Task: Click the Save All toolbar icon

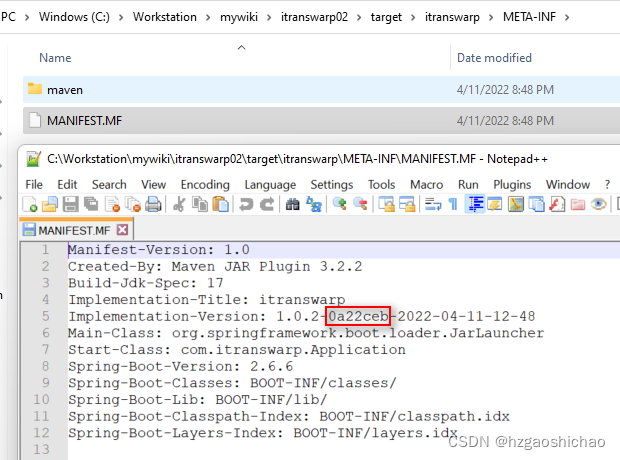Action: (x=91, y=204)
